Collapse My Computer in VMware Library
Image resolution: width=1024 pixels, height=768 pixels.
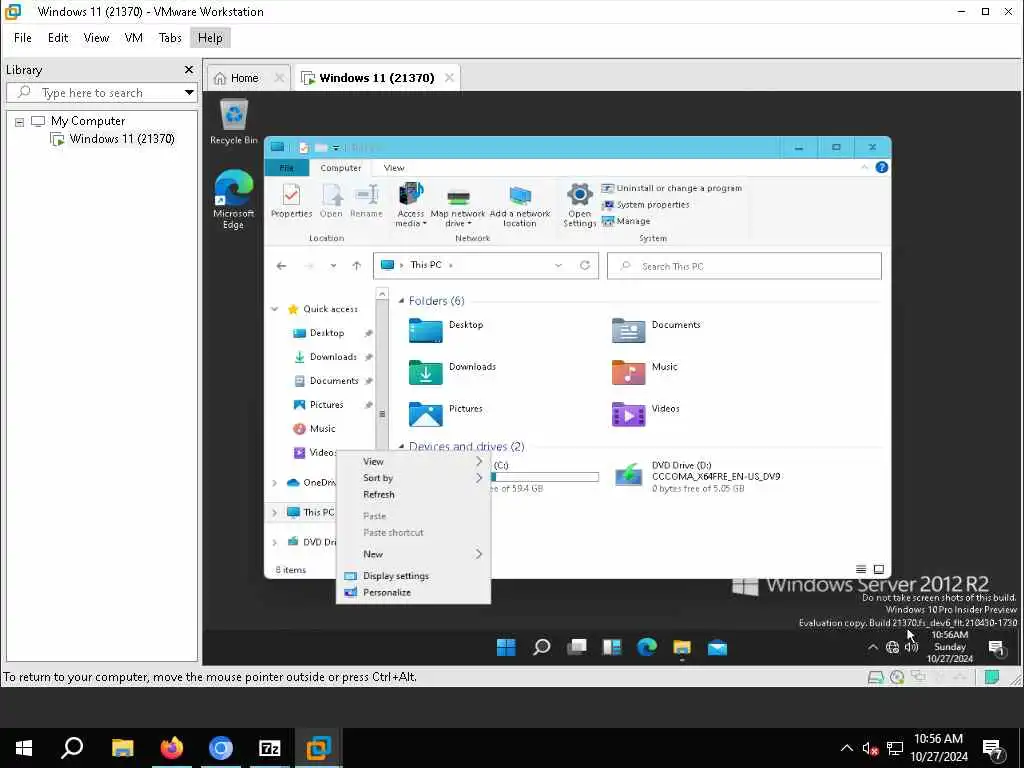20,121
